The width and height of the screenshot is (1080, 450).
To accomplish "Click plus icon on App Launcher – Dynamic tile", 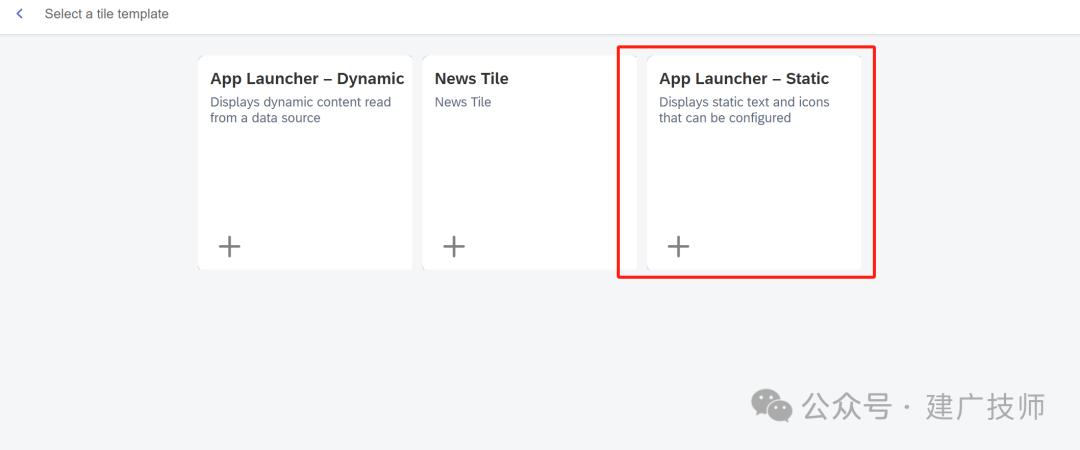I will 229,246.
